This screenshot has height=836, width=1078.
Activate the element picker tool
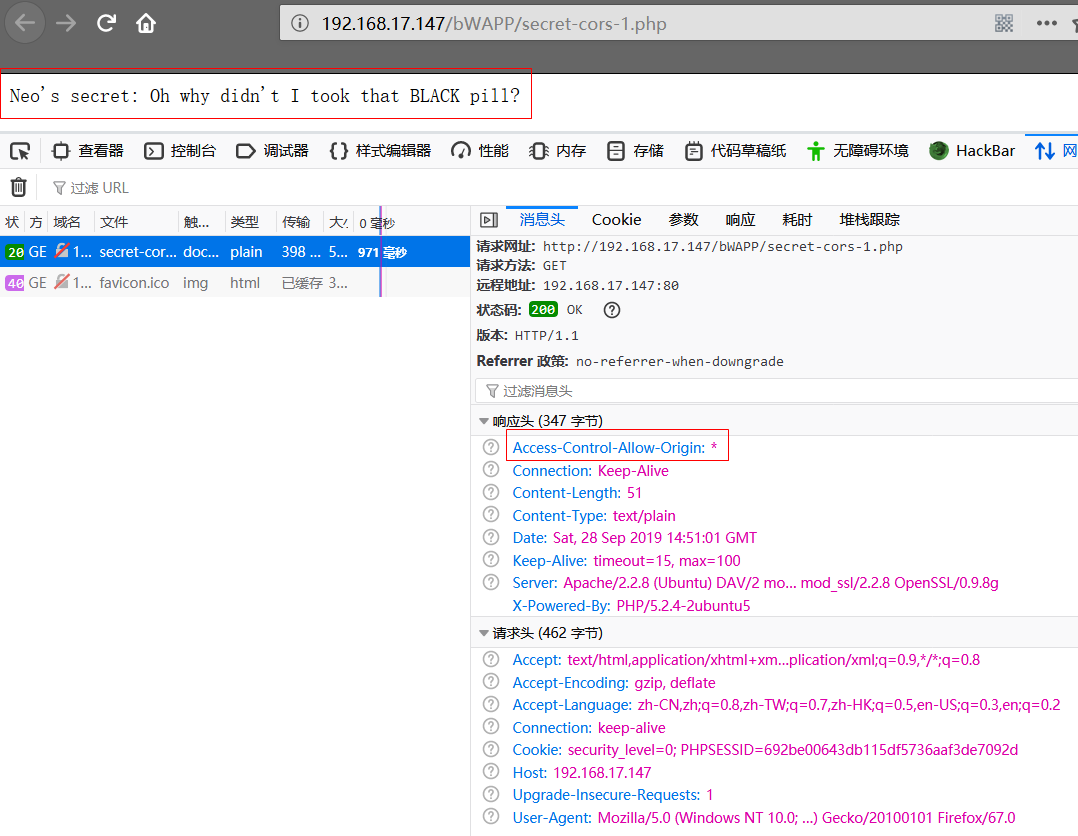(x=20, y=151)
